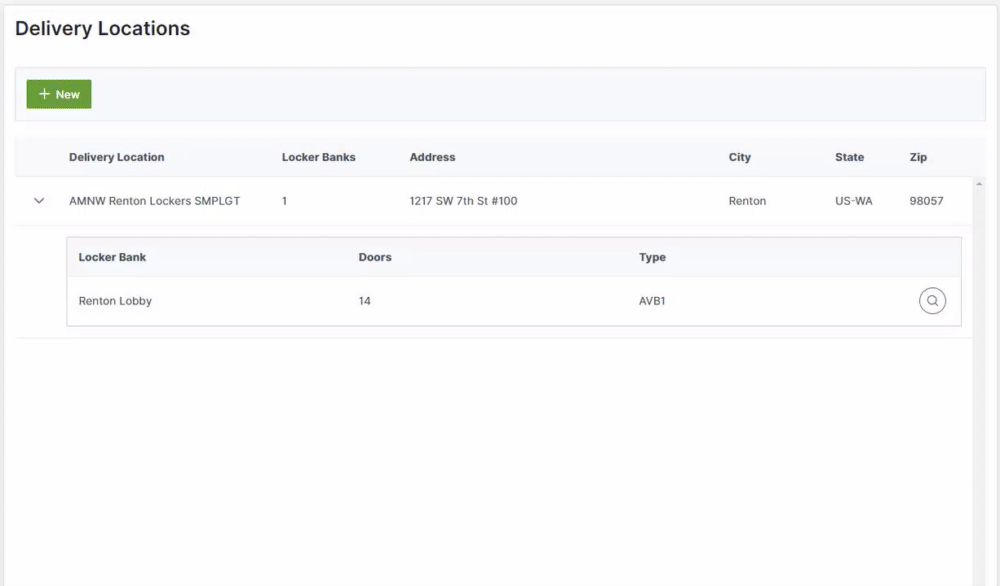Open the magnifier icon for Renton Lobby

tap(932, 301)
